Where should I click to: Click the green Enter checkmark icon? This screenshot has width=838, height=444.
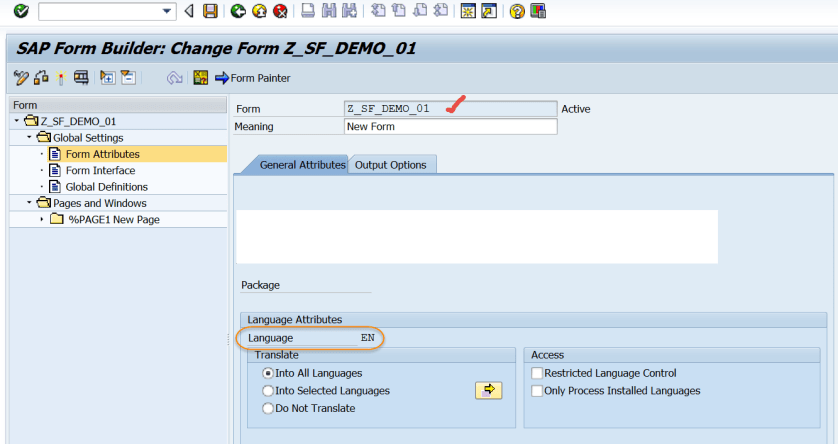click(21, 11)
